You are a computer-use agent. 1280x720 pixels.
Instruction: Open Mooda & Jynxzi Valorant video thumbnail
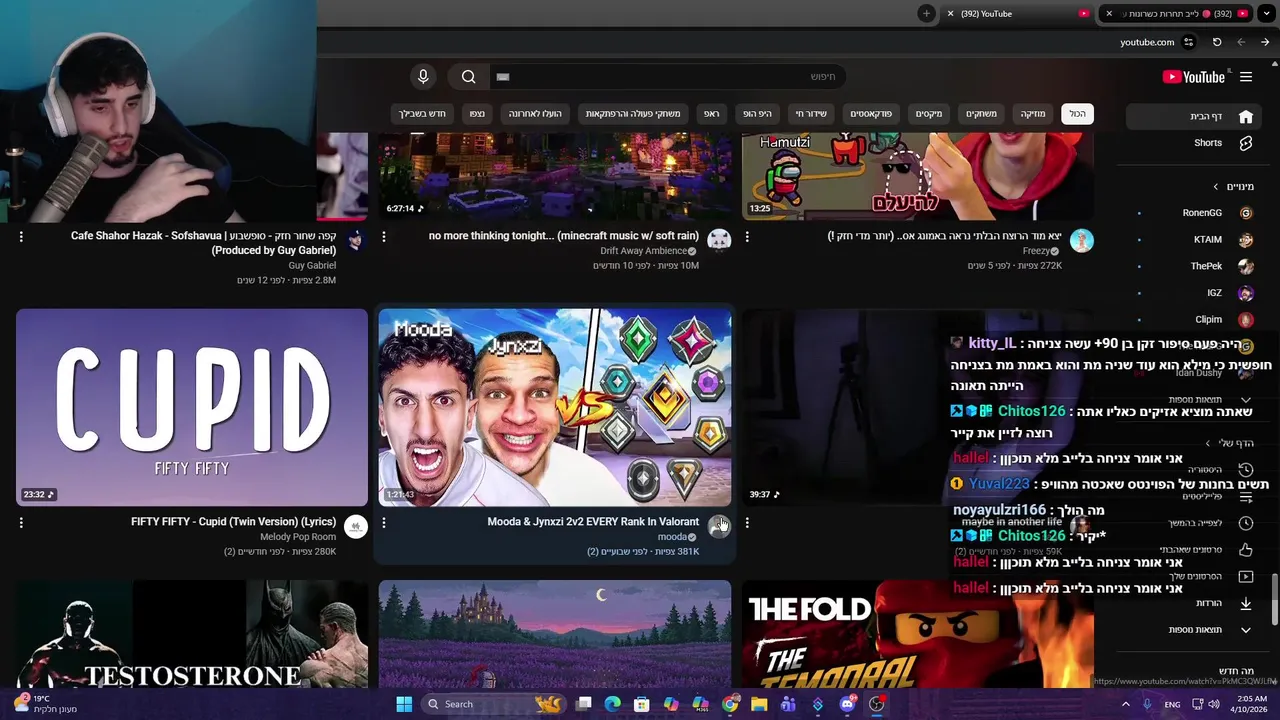[555, 407]
